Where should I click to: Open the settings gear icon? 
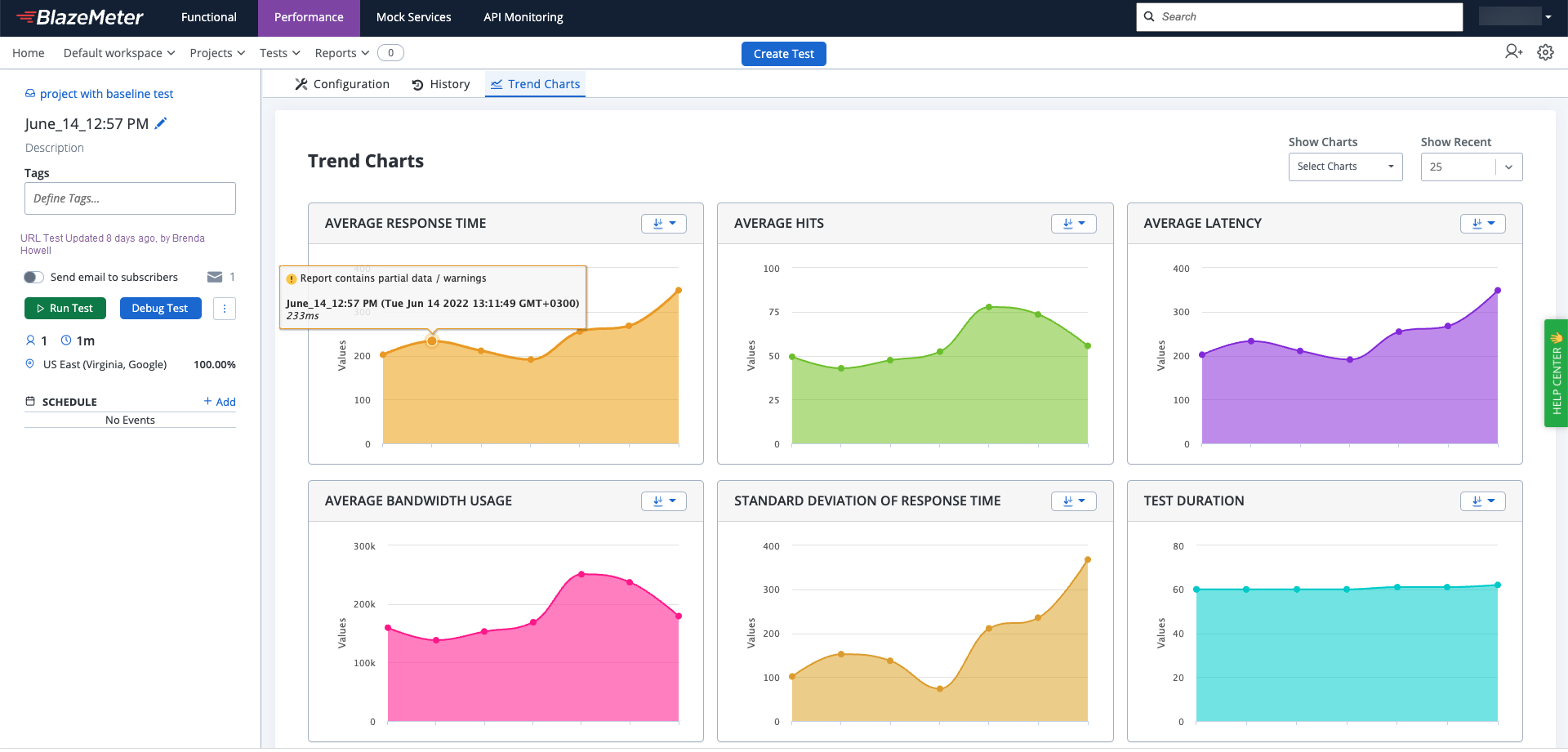pos(1545,52)
